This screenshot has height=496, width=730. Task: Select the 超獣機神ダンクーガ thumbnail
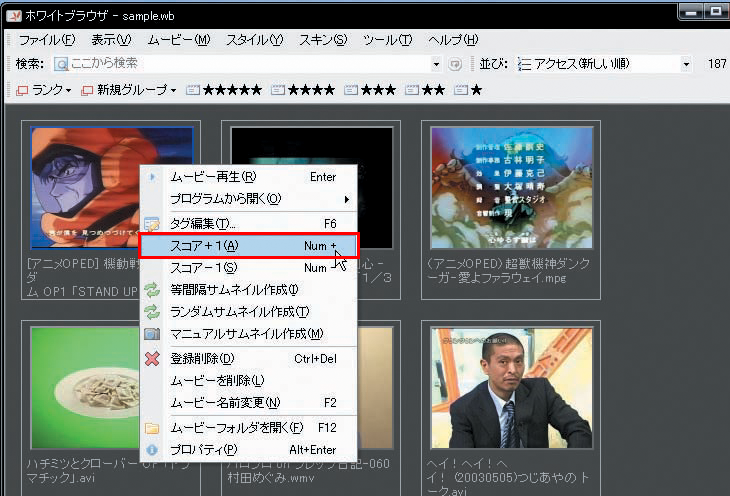pos(512,188)
